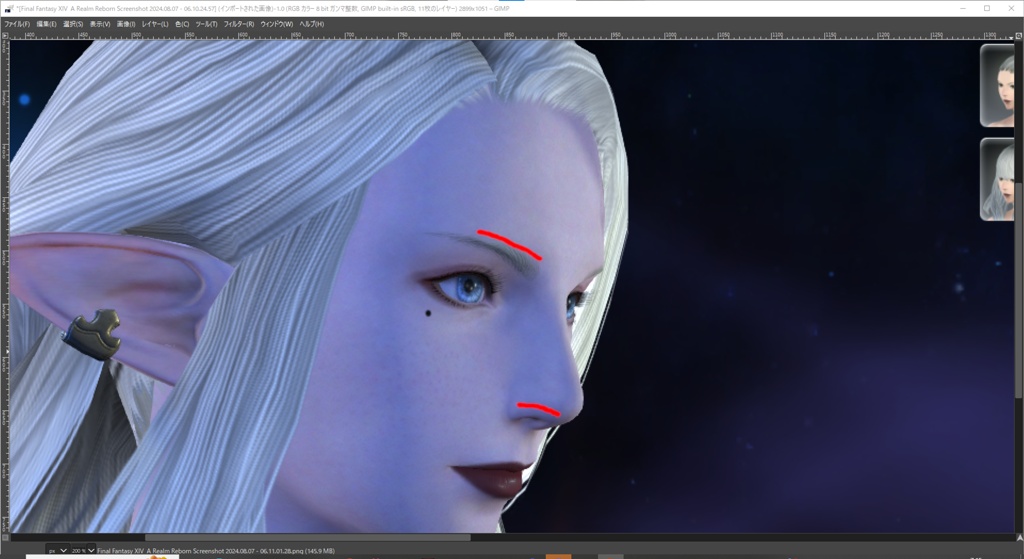Viewport: 1024px width, 559px height.
Task: Maximize the GIMP window
Action: pyautogui.click(x=987, y=8)
